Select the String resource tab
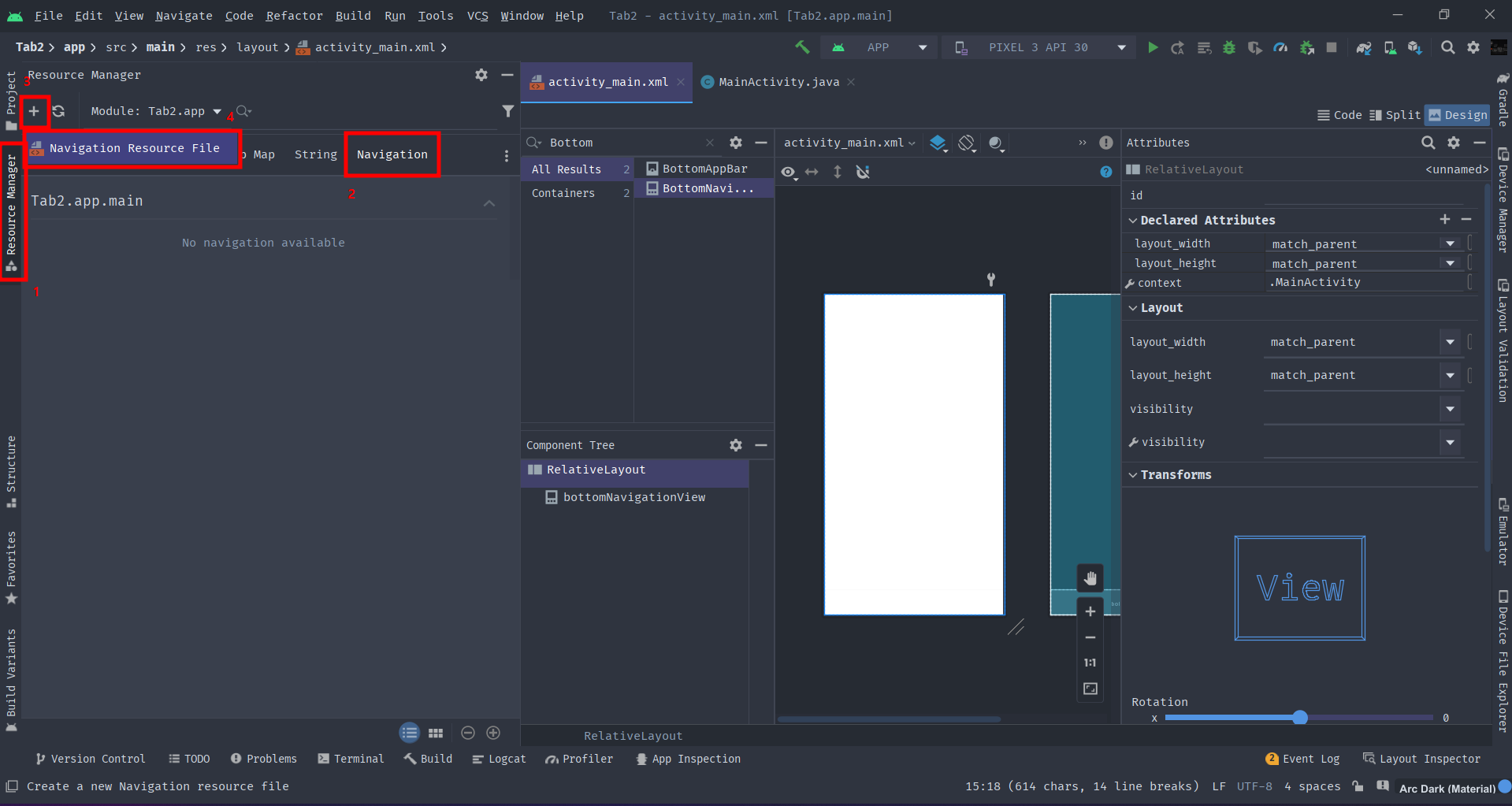1512x806 pixels. 315,154
